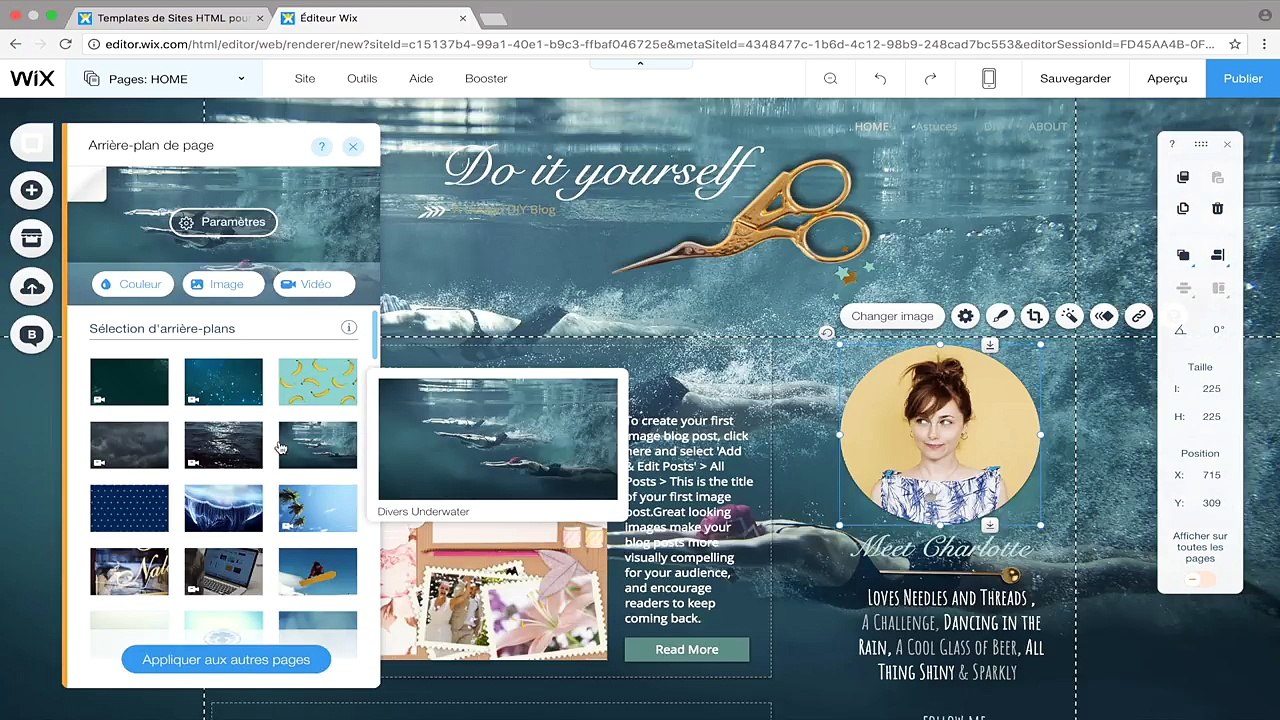Select the palm tree sky background

tap(317, 508)
